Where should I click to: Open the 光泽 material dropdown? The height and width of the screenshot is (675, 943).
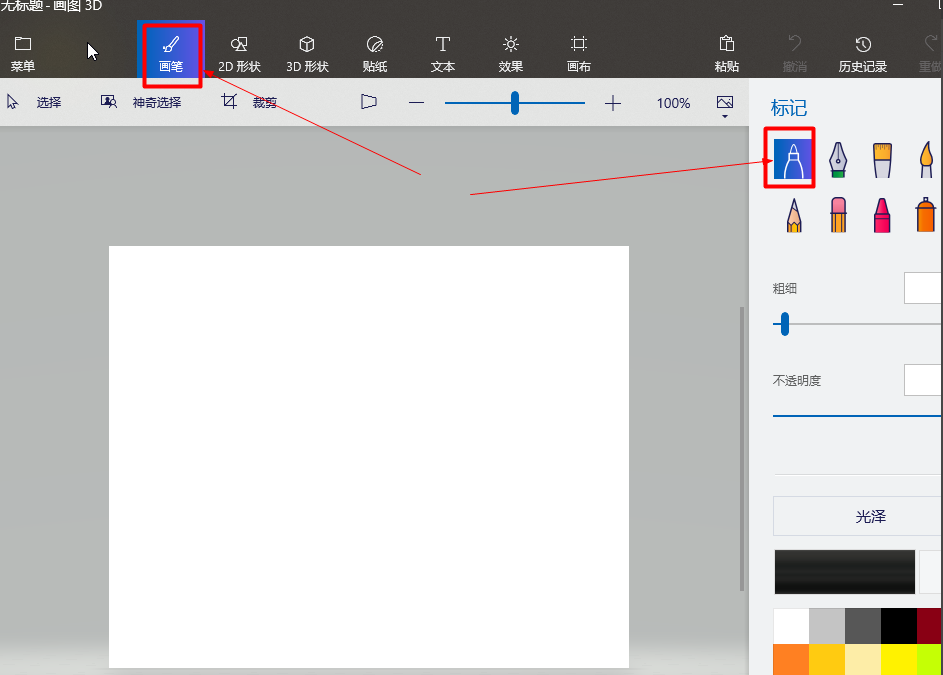(858, 516)
